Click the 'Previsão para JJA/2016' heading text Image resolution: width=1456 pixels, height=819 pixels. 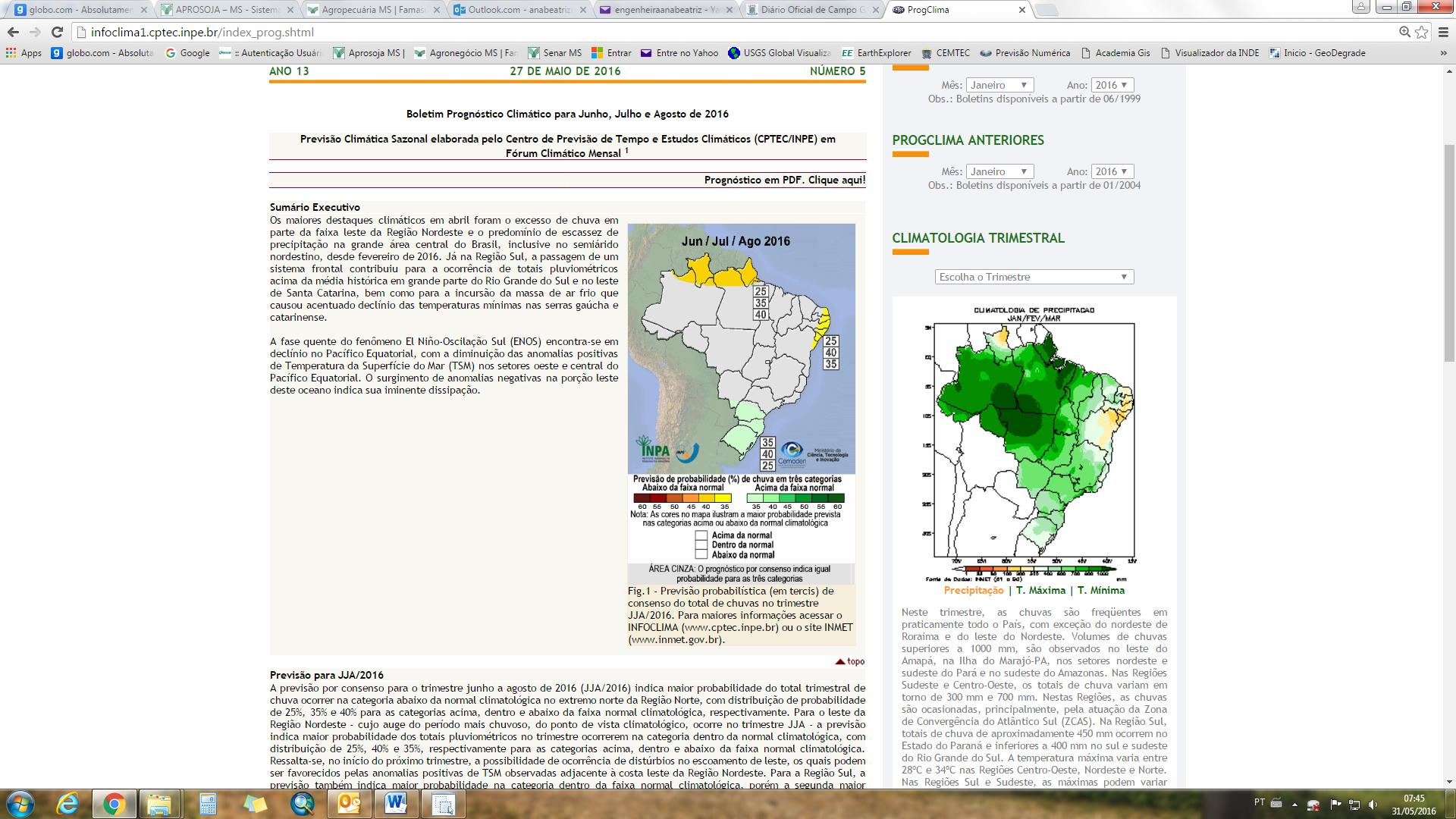tap(327, 675)
